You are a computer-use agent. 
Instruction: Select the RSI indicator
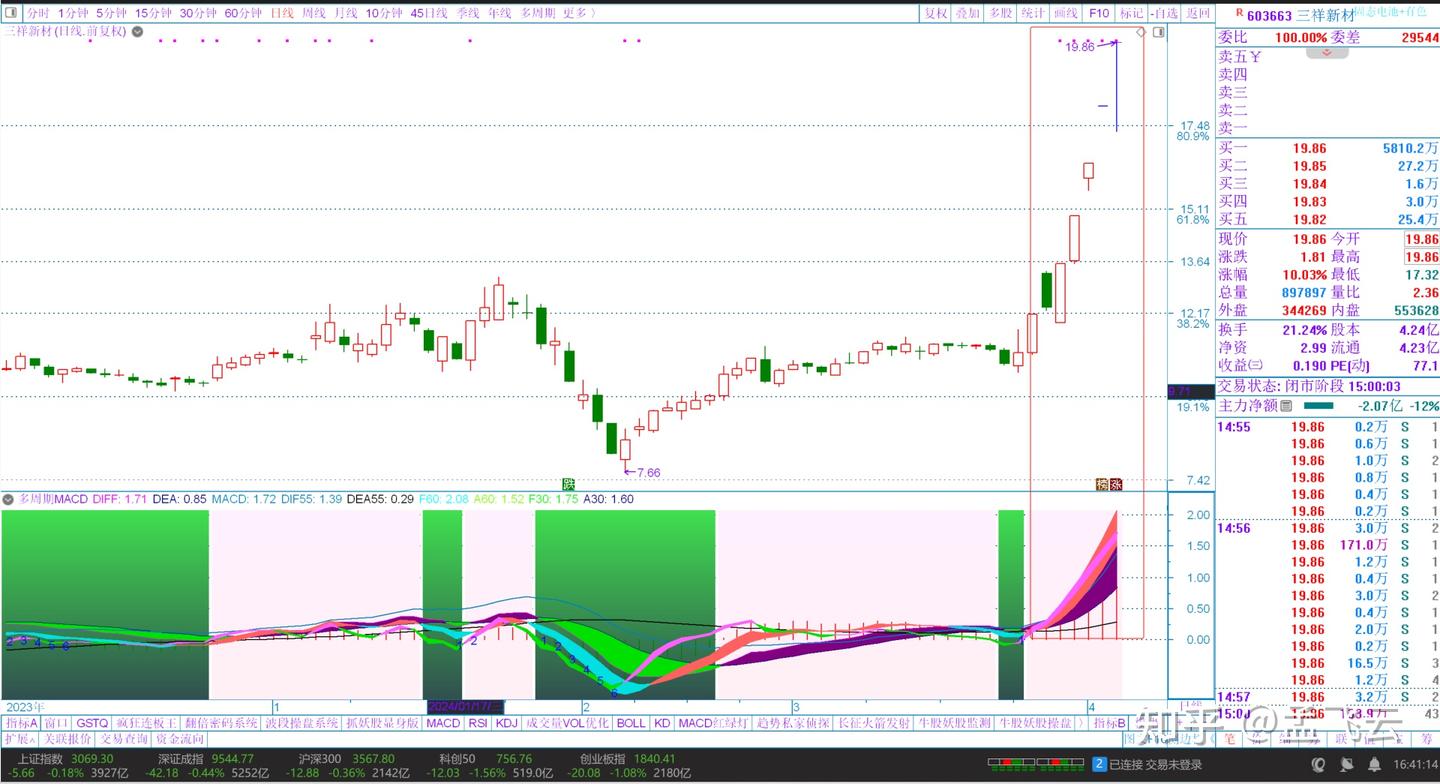coord(477,722)
